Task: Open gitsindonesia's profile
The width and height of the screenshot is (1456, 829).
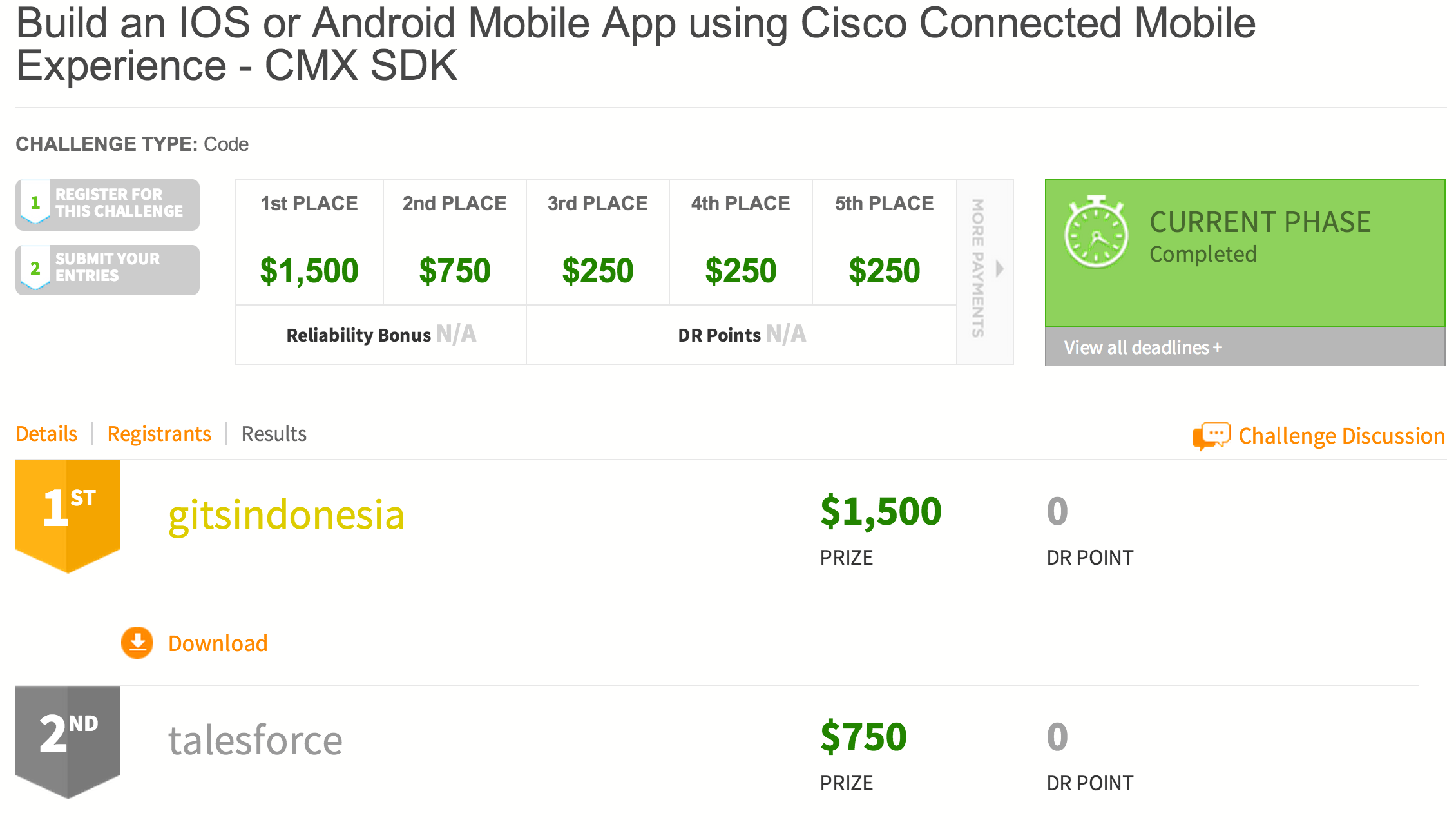Action: tap(286, 515)
